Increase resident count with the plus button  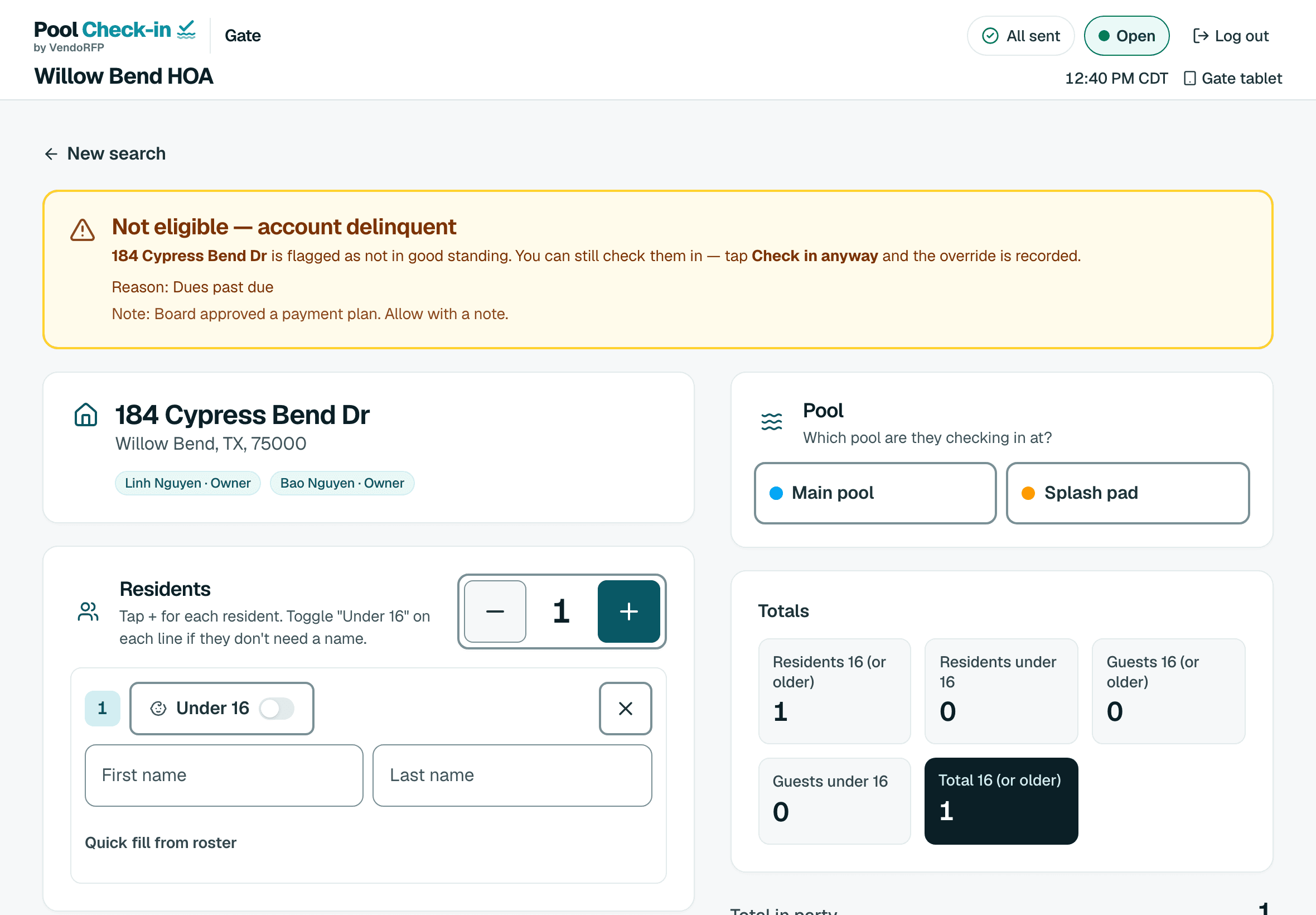628,611
